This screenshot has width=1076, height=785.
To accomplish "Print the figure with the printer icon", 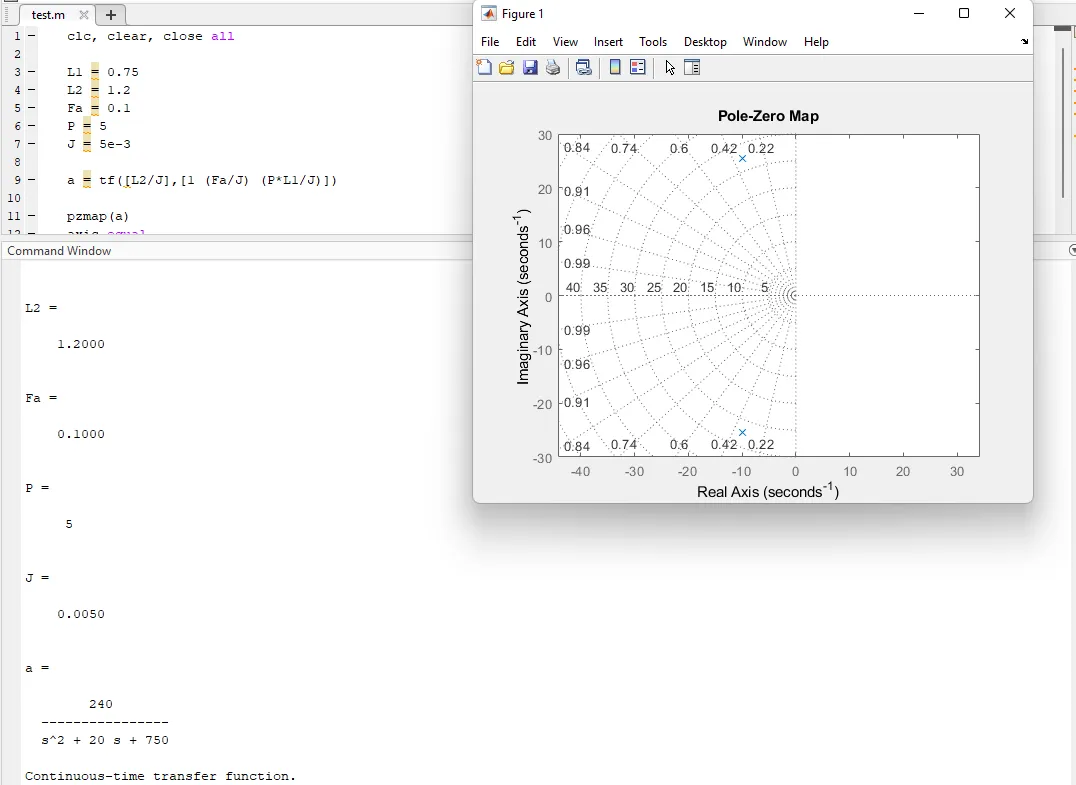I will pyautogui.click(x=553, y=68).
